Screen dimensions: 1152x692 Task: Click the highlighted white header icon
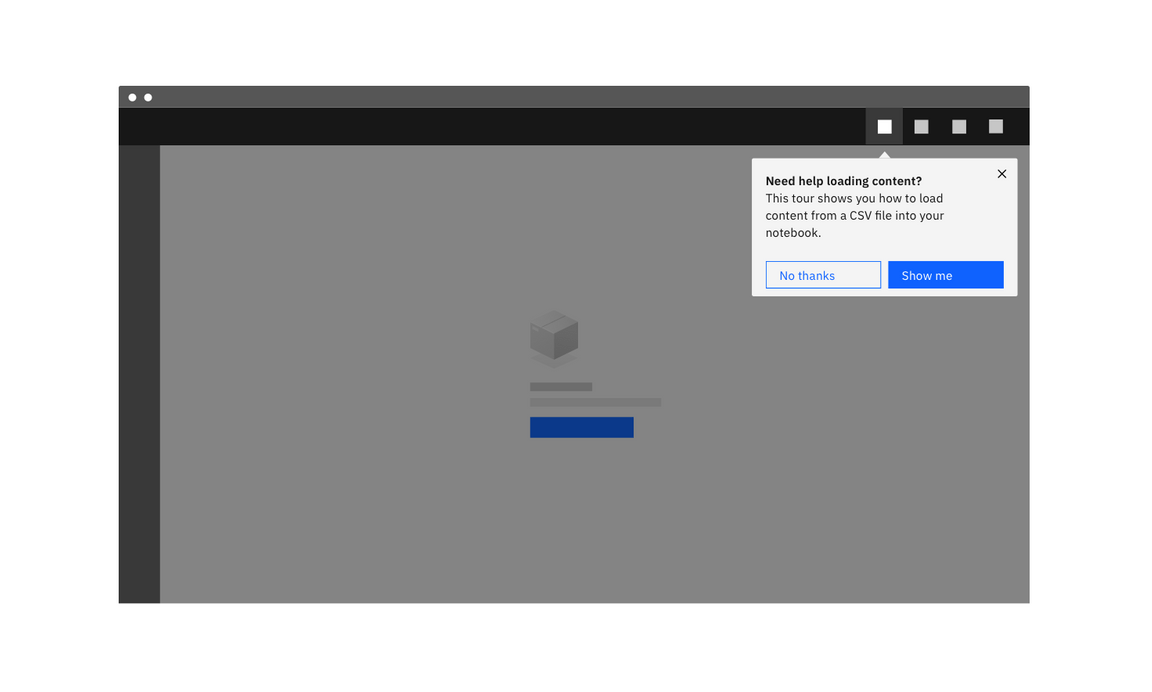point(884,126)
